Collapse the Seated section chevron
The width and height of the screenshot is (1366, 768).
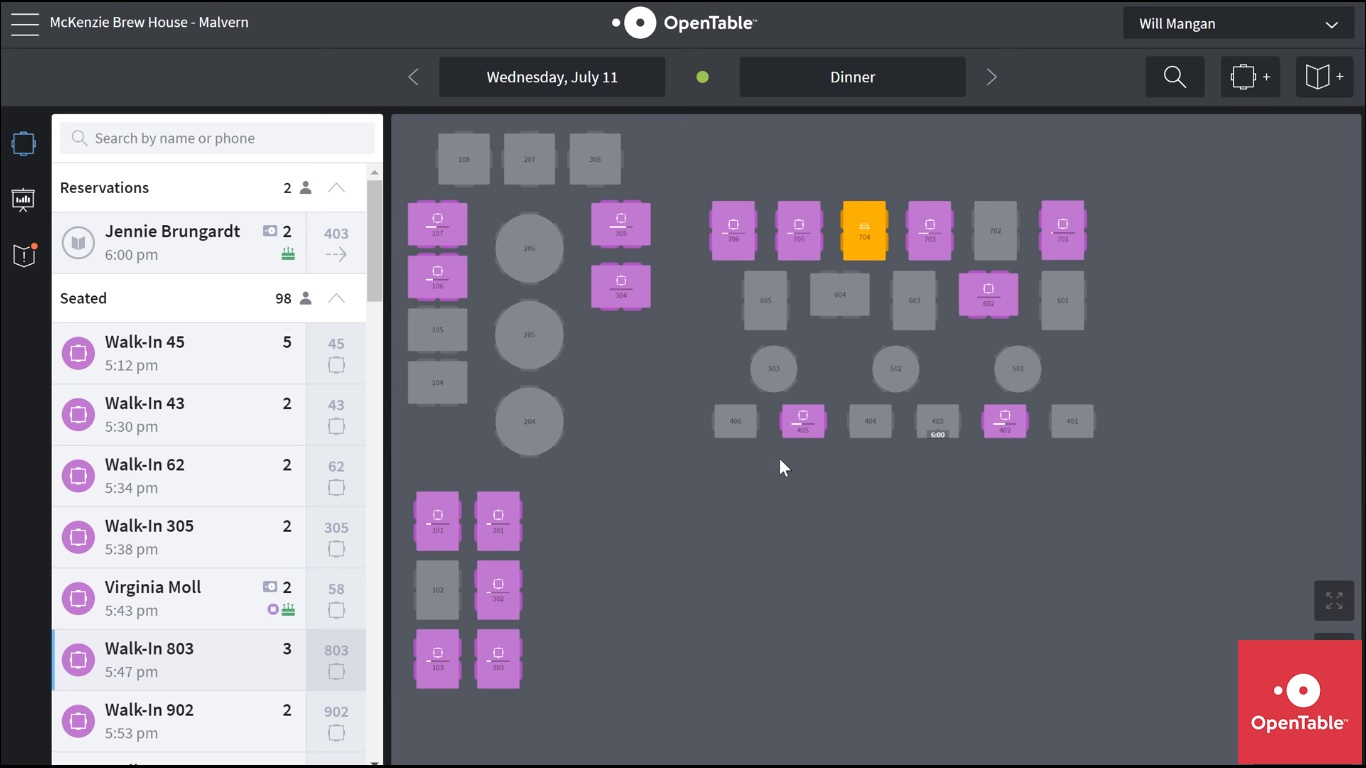pos(337,298)
